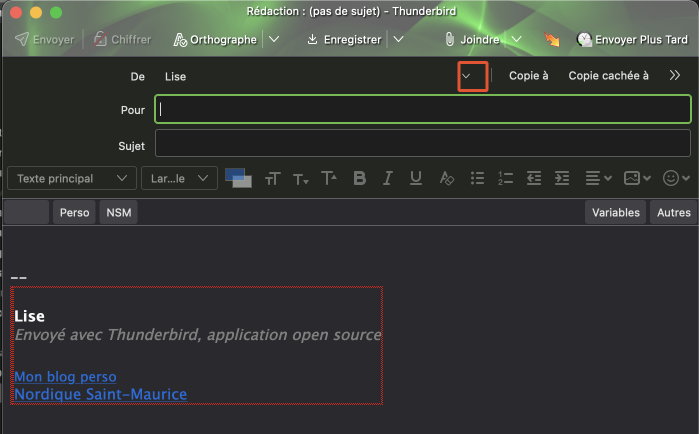Indent the text with the indent icon
699x434 pixels.
click(x=562, y=178)
